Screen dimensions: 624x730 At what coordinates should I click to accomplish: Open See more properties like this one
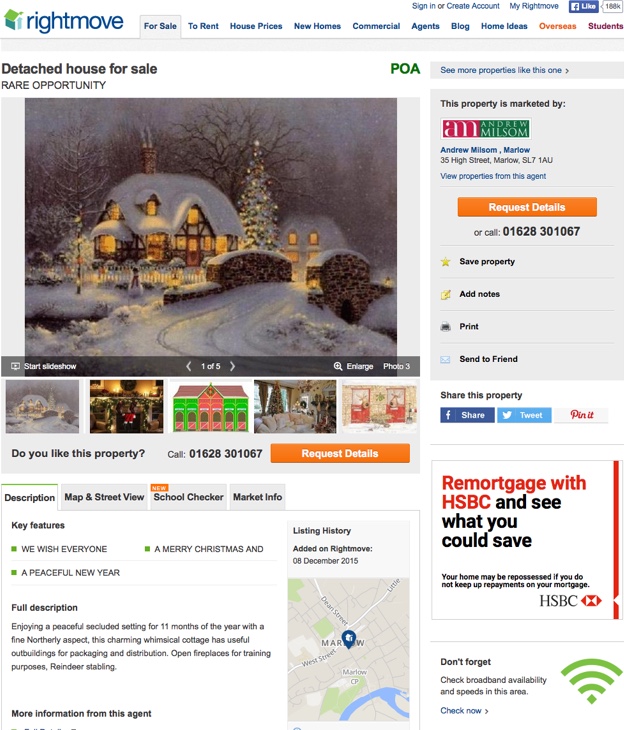[x=504, y=70]
